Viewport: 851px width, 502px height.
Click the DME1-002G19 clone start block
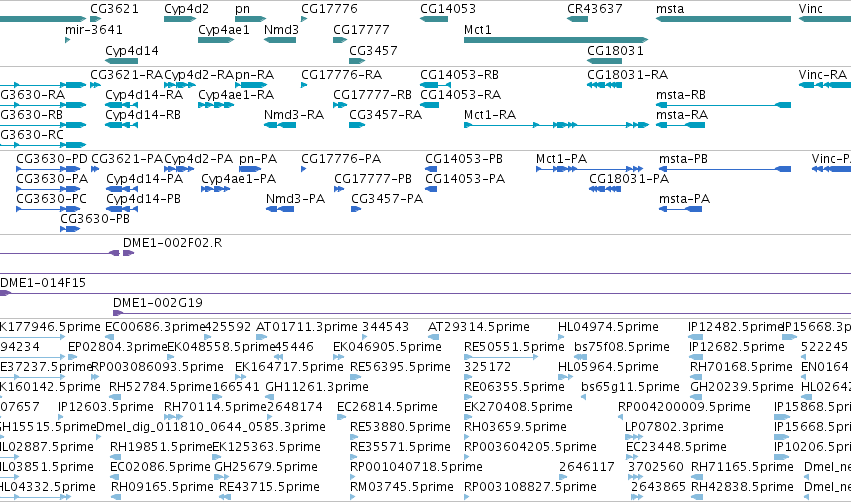tap(117, 313)
